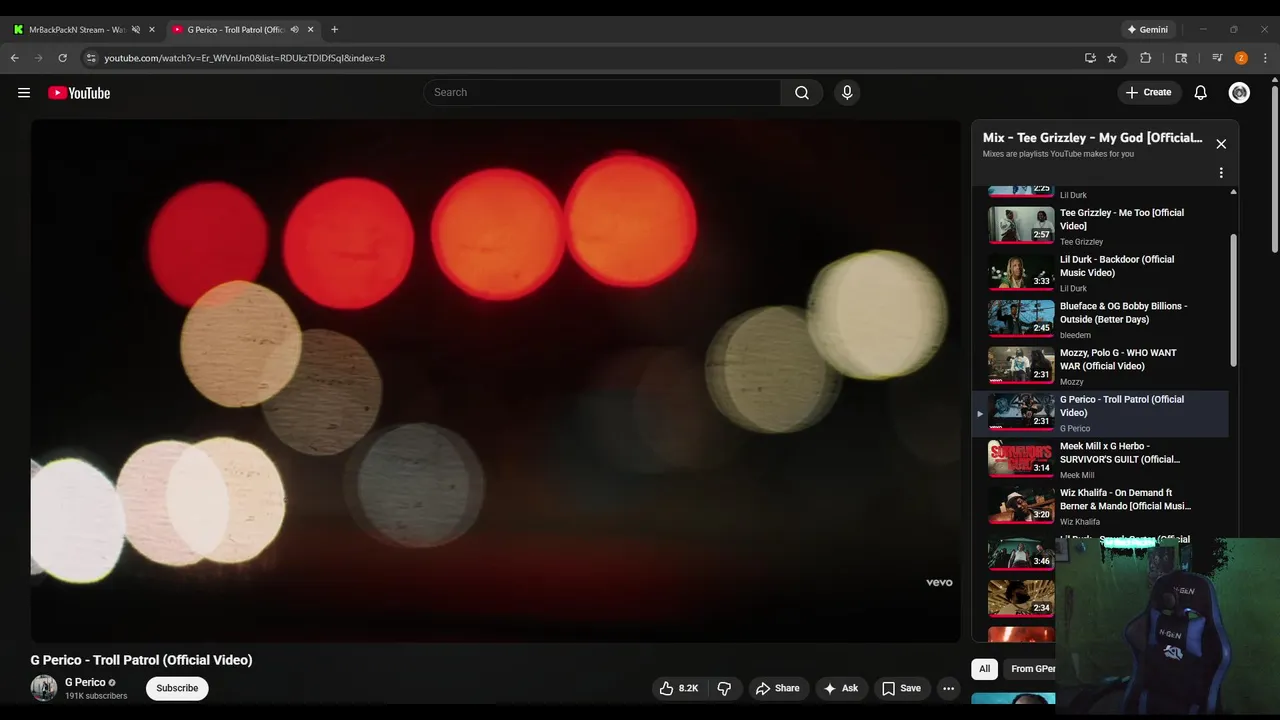Close the MrBackPackN Stream tab

click(x=152, y=30)
